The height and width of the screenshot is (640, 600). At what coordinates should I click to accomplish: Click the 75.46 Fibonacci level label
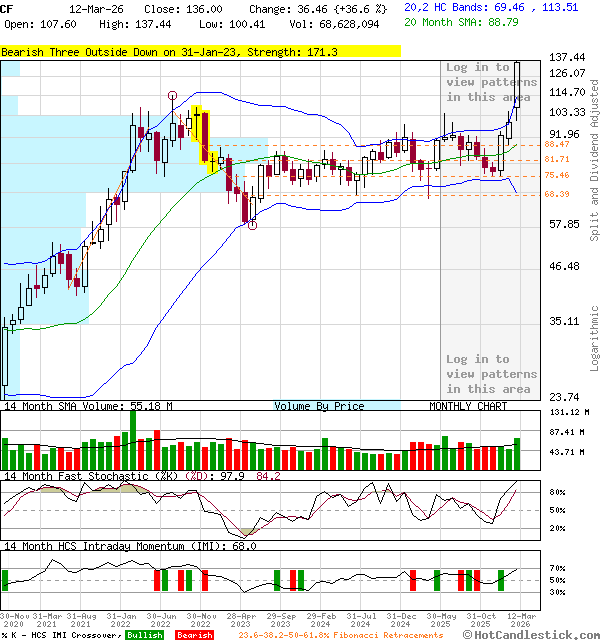[557, 175]
